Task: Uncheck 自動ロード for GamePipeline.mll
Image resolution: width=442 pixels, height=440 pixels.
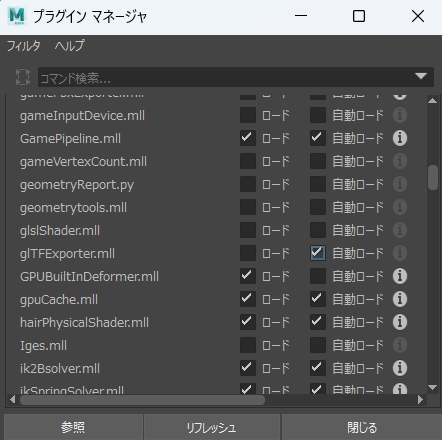Action: pos(318,138)
